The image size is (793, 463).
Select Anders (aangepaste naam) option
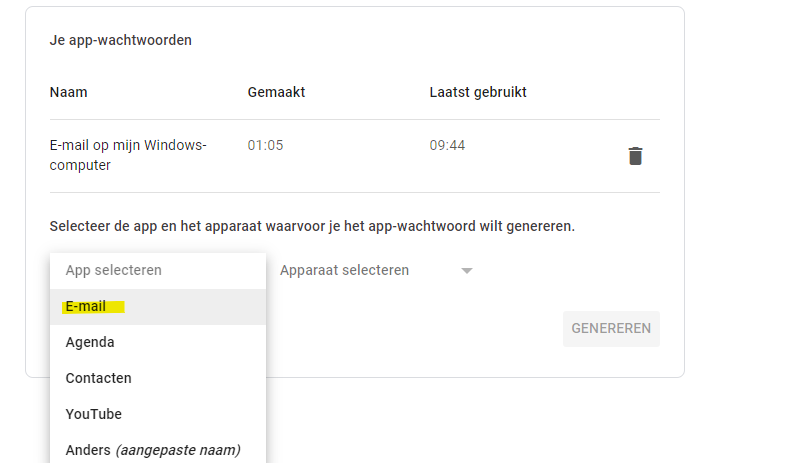tap(152, 450)
